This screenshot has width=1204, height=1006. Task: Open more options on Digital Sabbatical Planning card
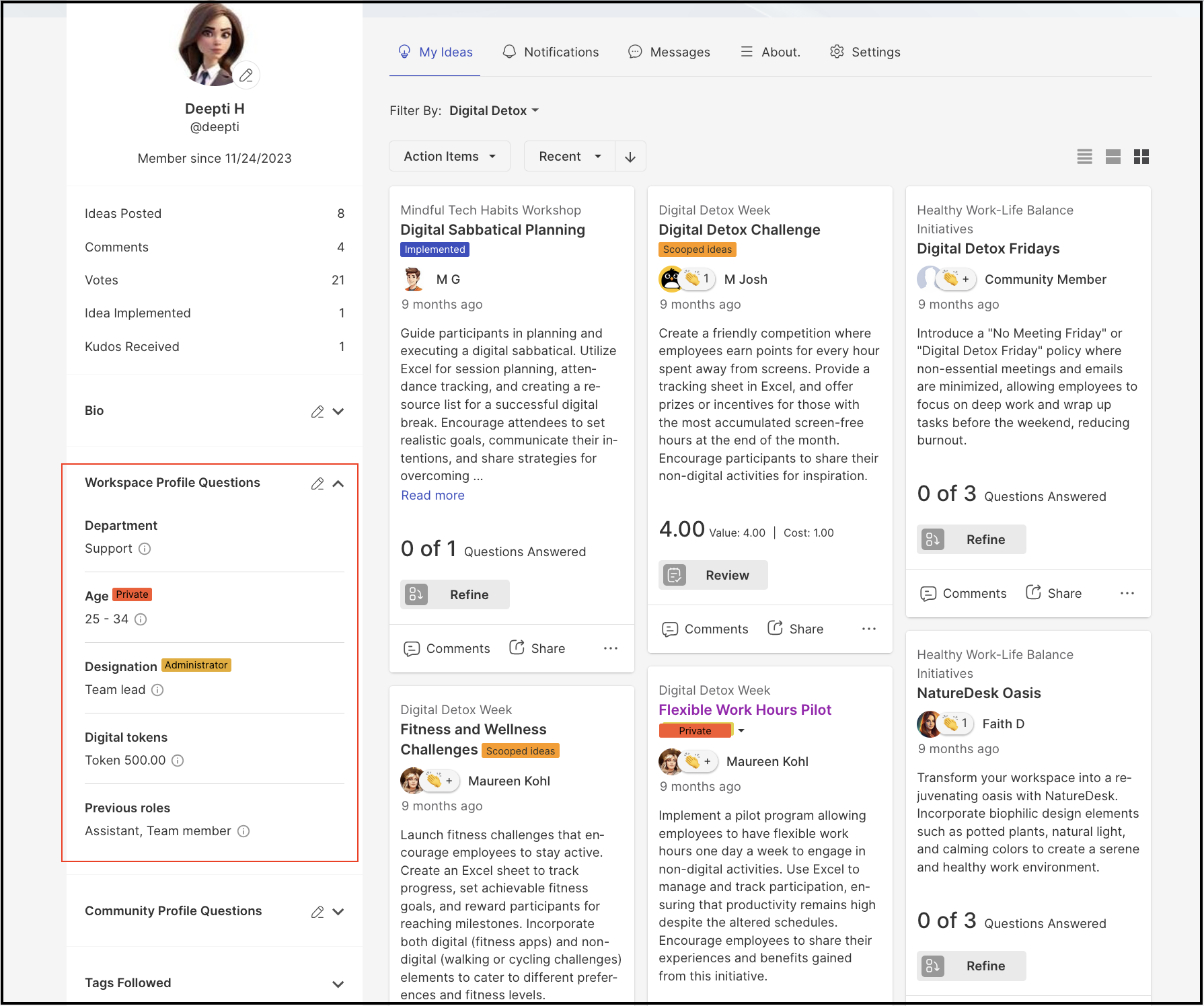click(x=611, y=648)
